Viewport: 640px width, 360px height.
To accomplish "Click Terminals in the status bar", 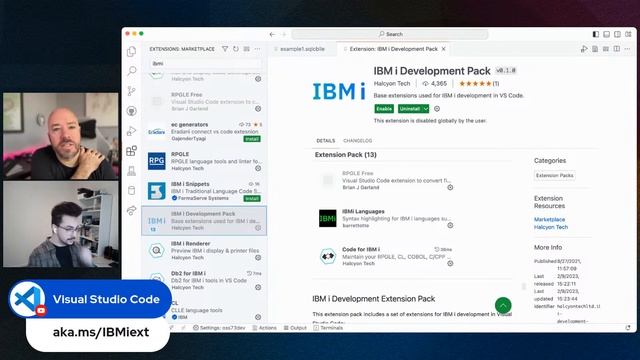I will (328, 328).
